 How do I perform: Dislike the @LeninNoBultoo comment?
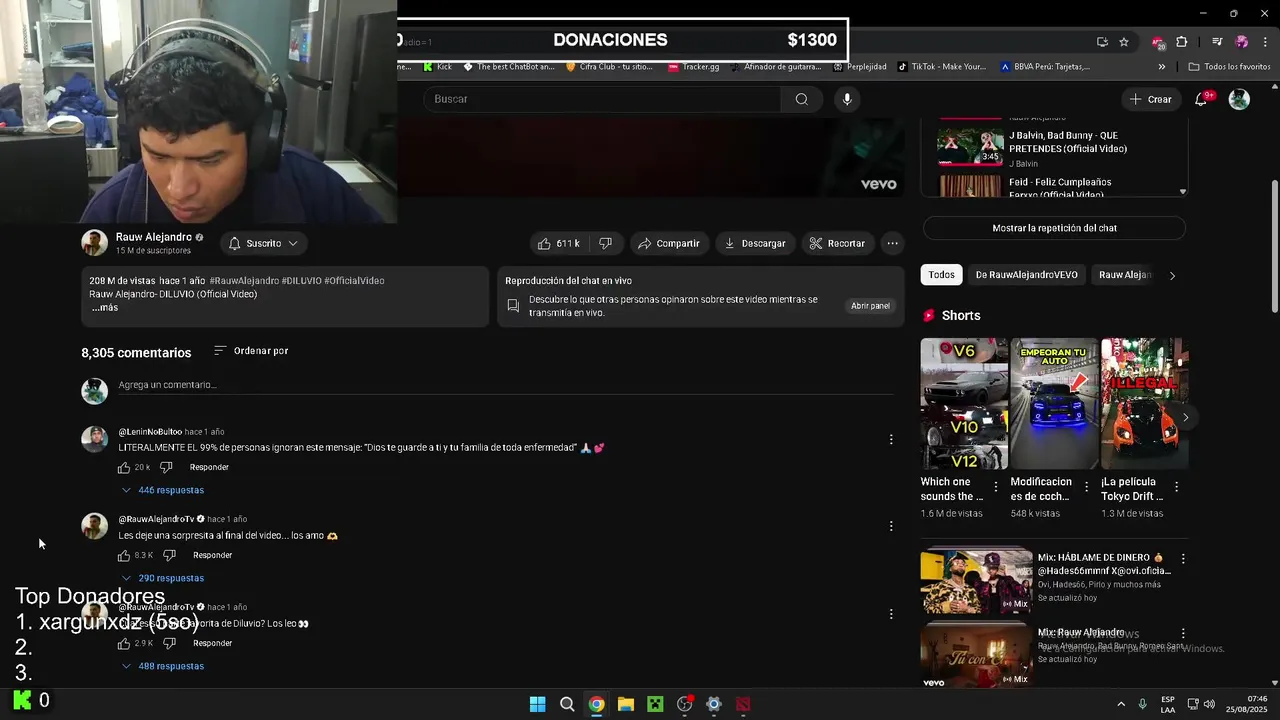pyautogui.click(x=166, y=467)
